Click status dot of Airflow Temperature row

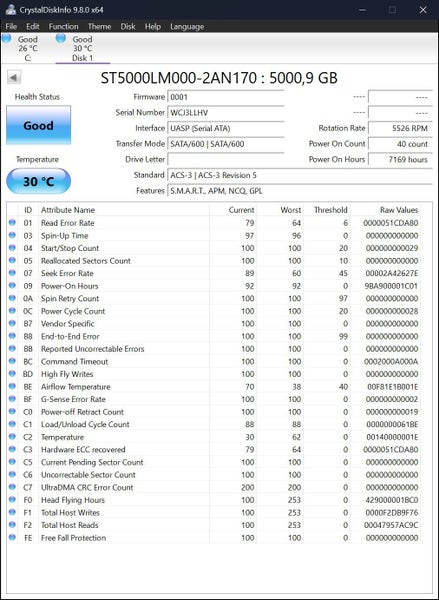pyautogui.click(x=12, y=386)
